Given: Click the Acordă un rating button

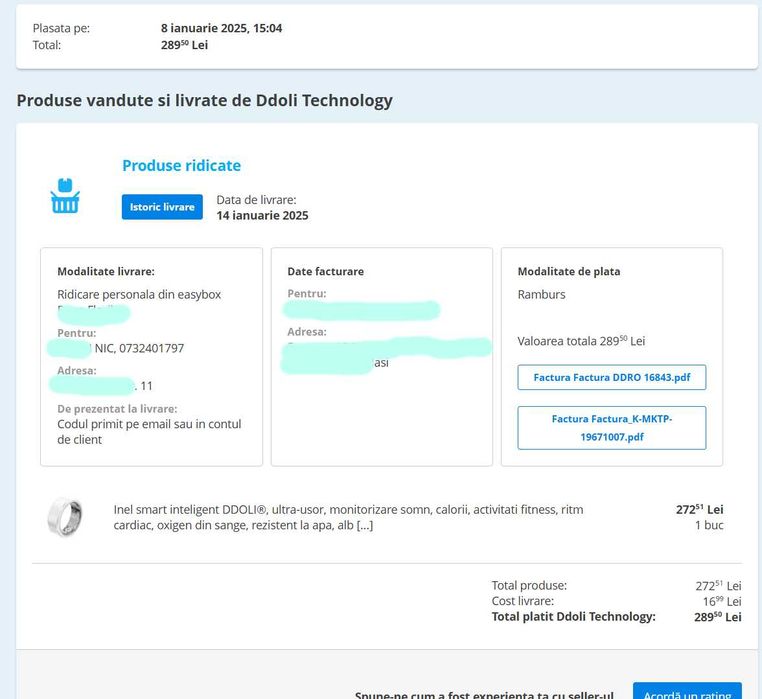Looking at the screenshot, I should click(687, 692).
